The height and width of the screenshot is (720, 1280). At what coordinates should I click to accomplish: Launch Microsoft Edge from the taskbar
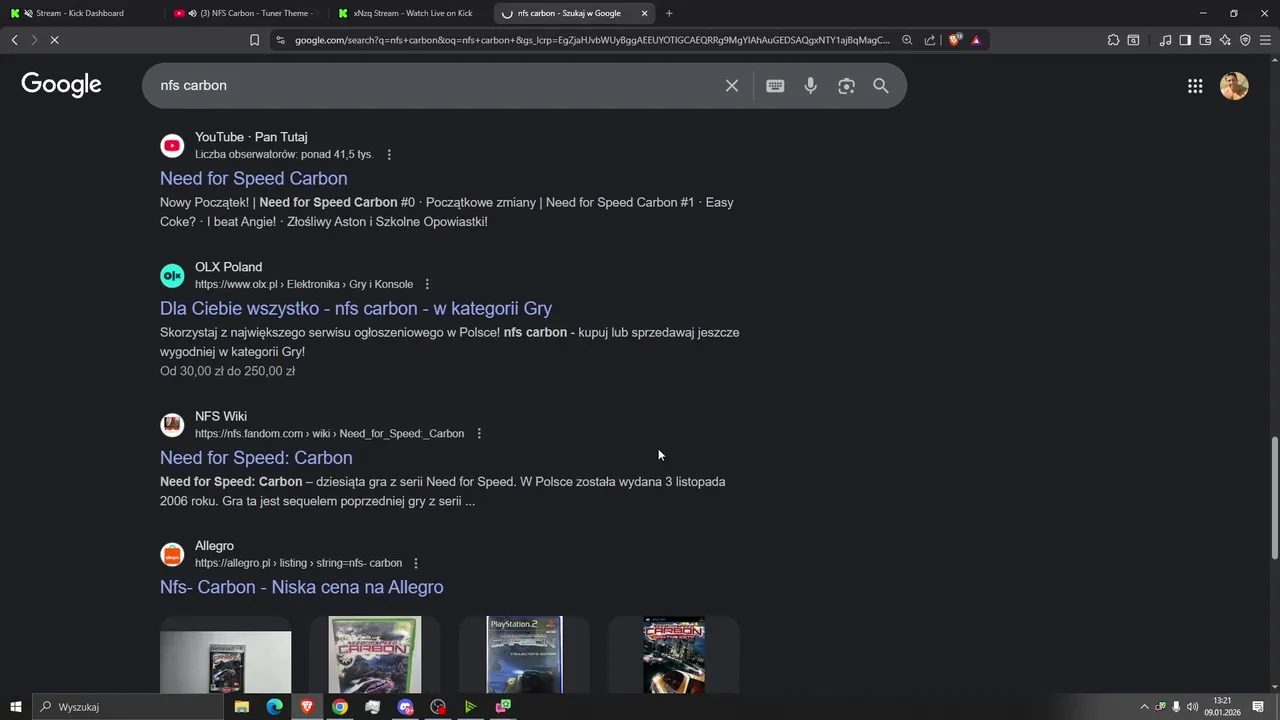pyautogui.click(x=274, y=707)
